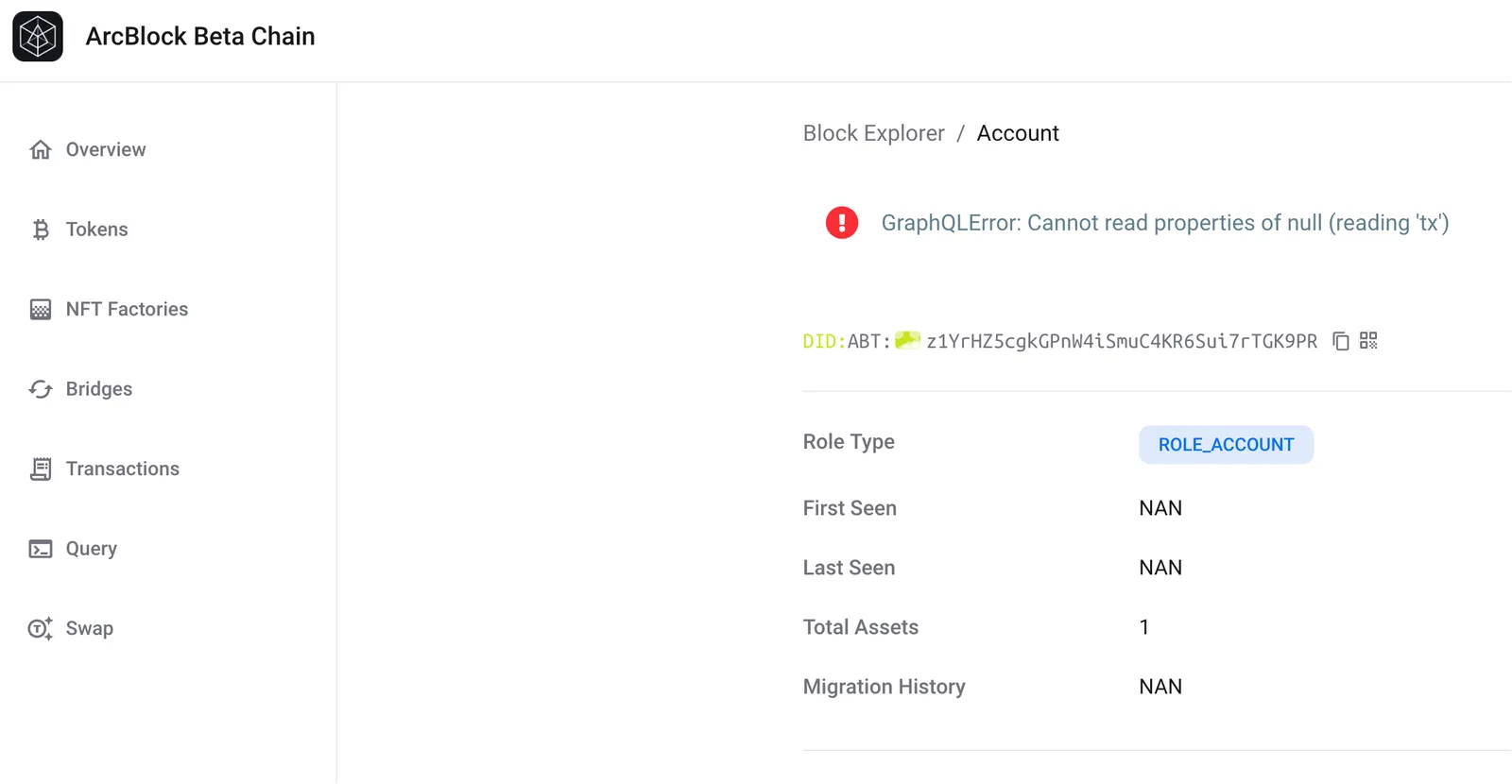Open the NFT Factories menu item
Viewport: 1512px width, 784px height.
click(127, 310)
